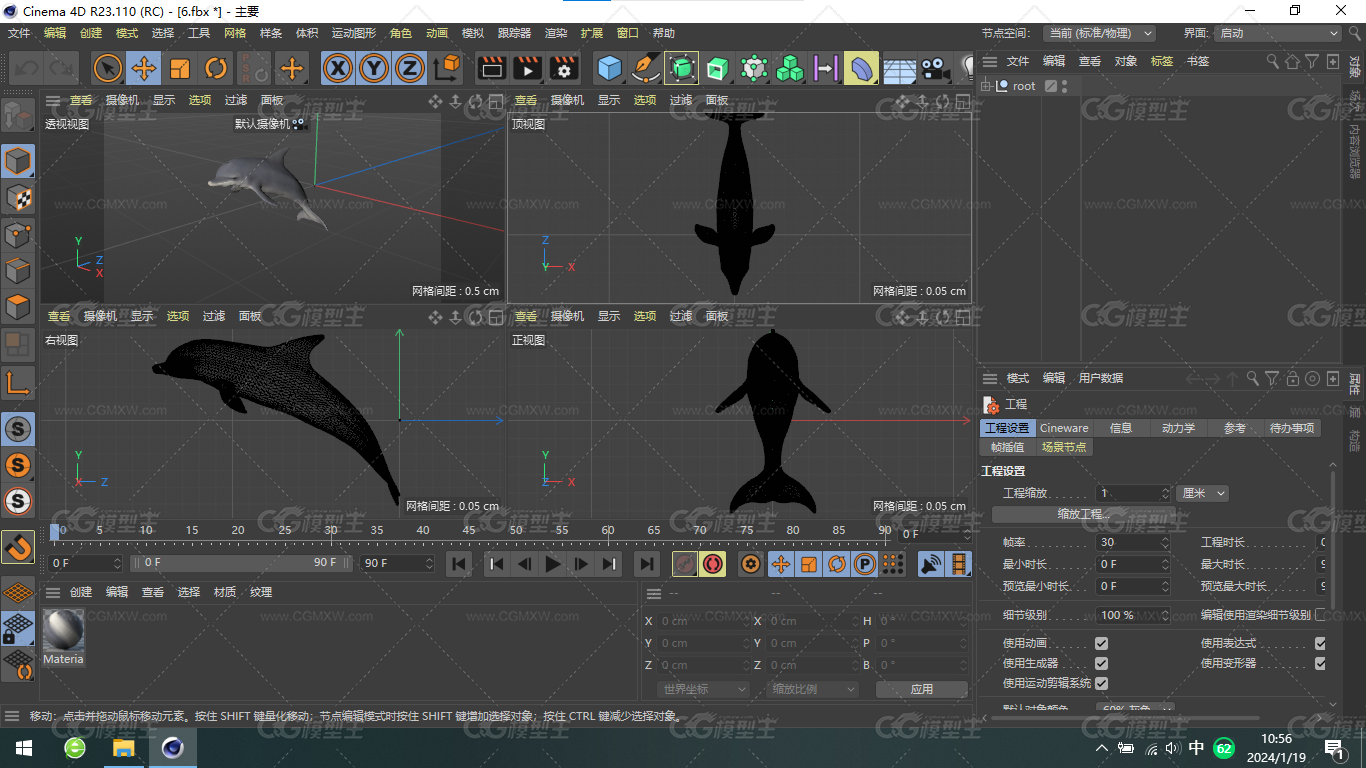Screen dimensions: 1366x768
Task: Click the 工程缩放 value stepper arrows
Action: pos(1165,493)
